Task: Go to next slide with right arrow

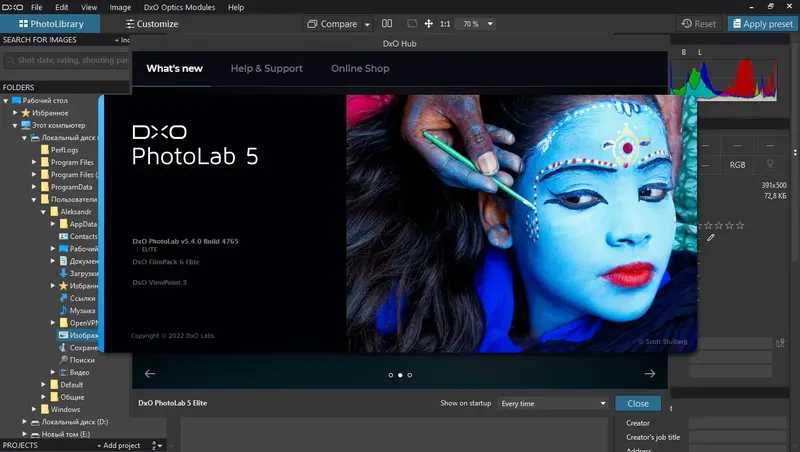Action: point(649,373)
